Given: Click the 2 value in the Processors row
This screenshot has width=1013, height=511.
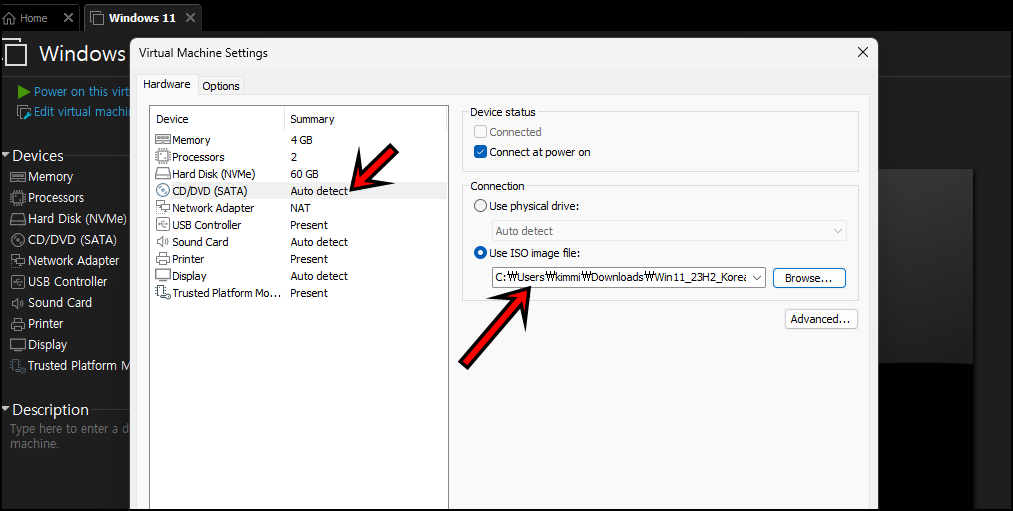Looking at the screenshot, I should coord(294,157).
